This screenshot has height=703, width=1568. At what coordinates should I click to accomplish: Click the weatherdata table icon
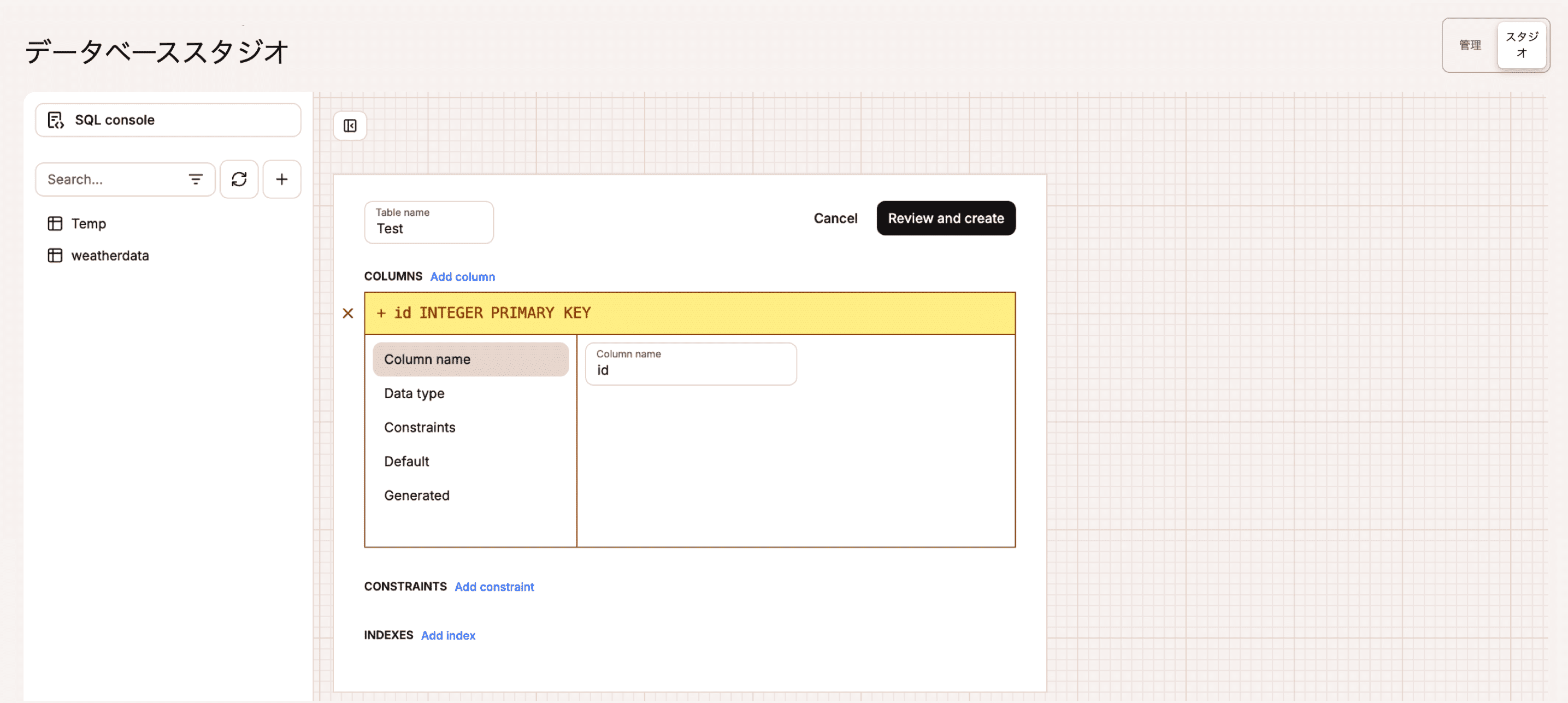coord(55,256)
